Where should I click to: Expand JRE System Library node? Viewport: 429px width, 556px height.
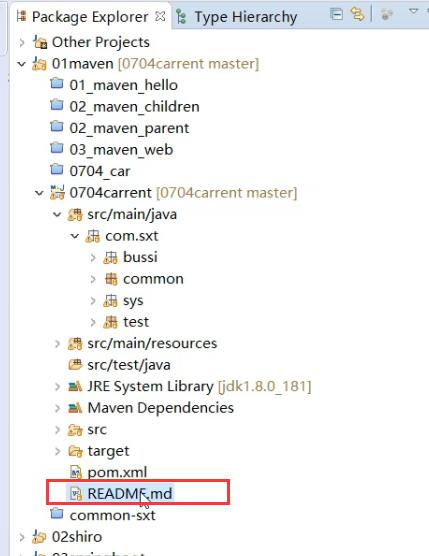point(57,387)
